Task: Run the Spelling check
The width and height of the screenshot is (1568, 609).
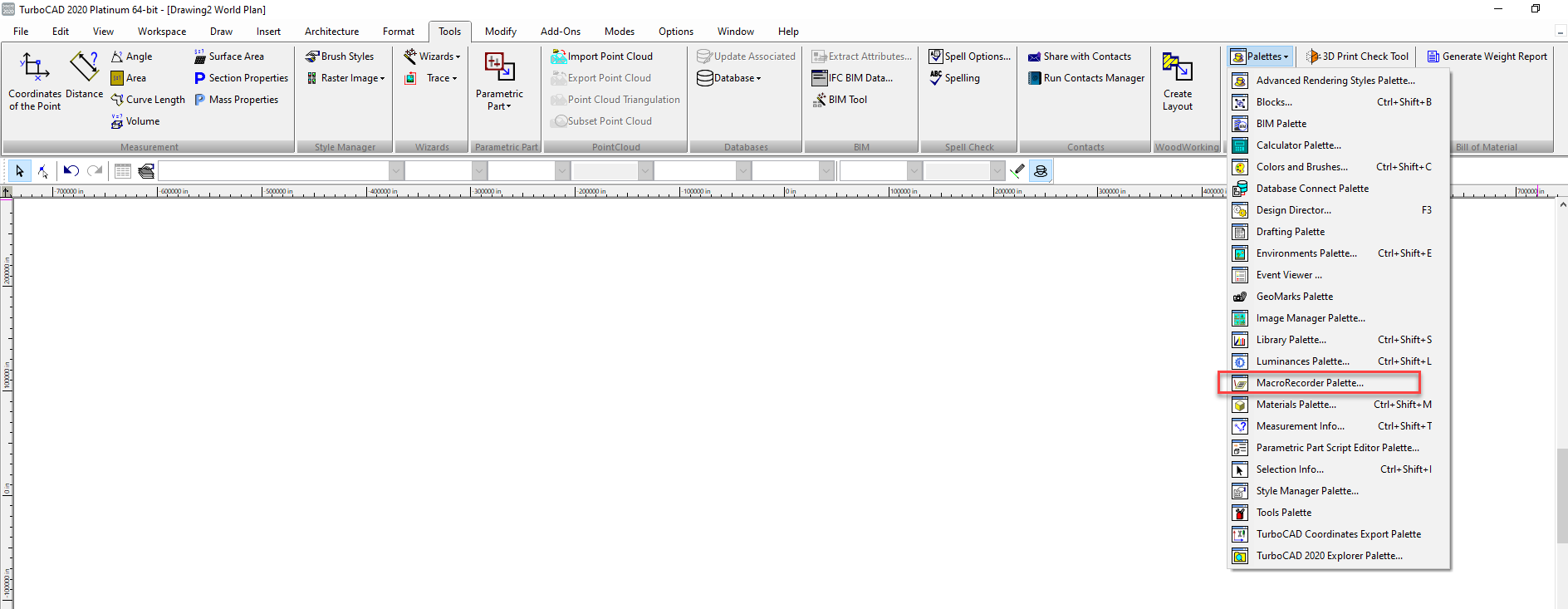Action: point(954,78)
